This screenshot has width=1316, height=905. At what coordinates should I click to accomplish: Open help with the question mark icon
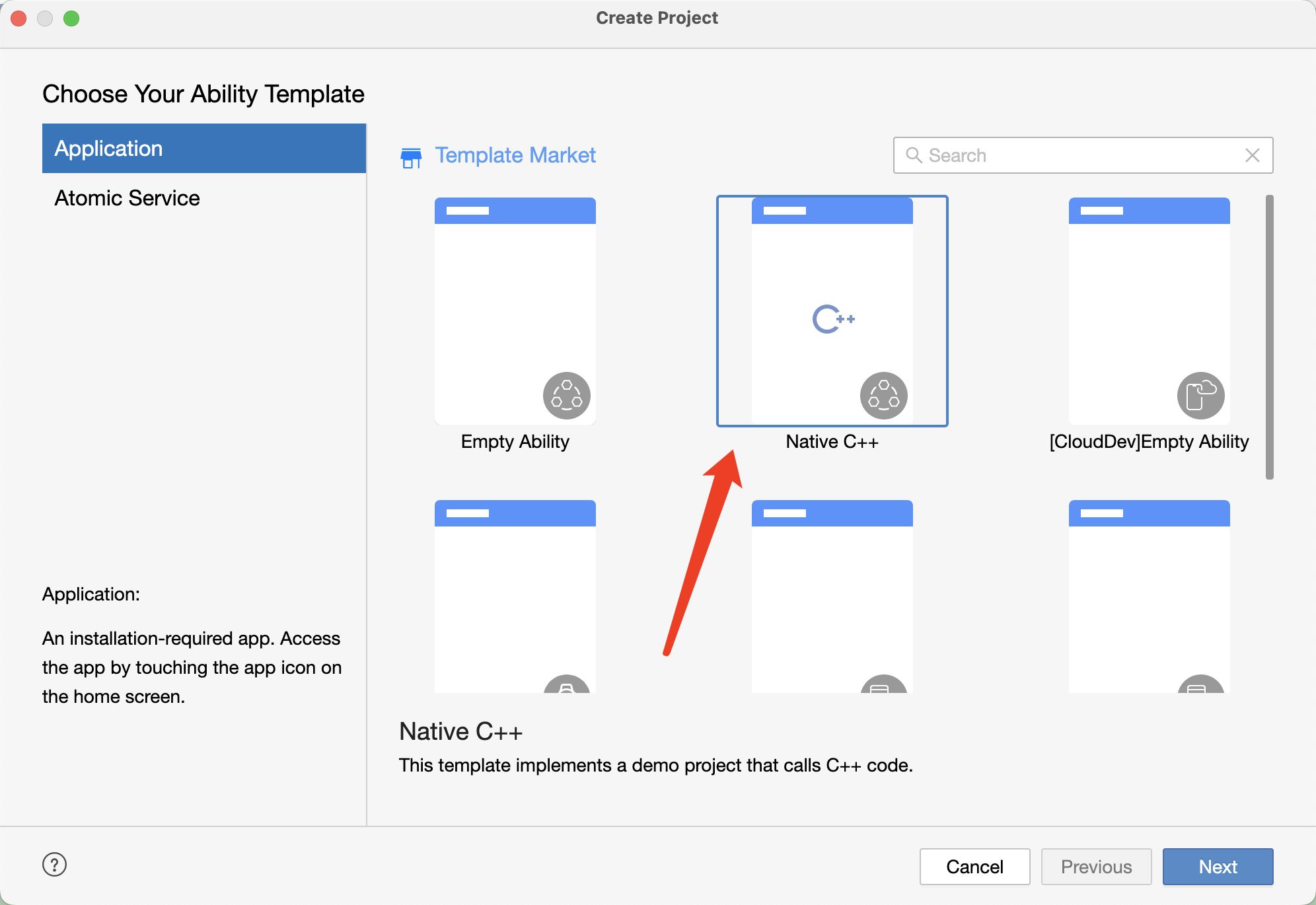(54, 864)
